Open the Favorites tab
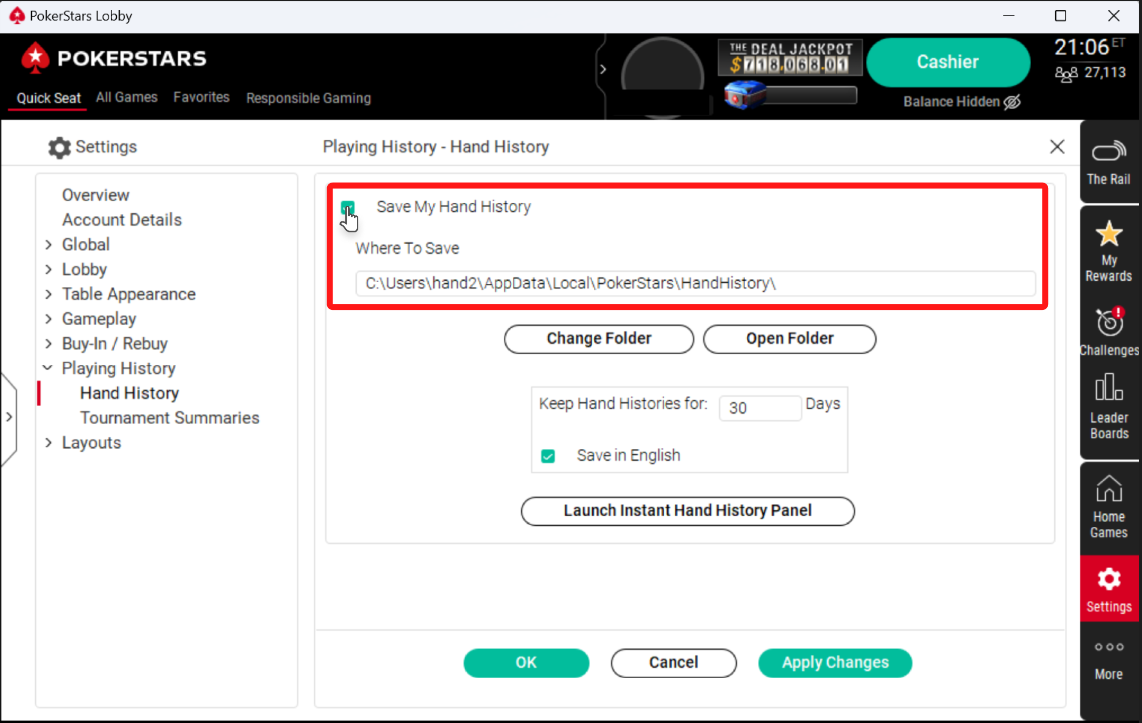This screenshot has height=723, width=1142. coord(201,98)
